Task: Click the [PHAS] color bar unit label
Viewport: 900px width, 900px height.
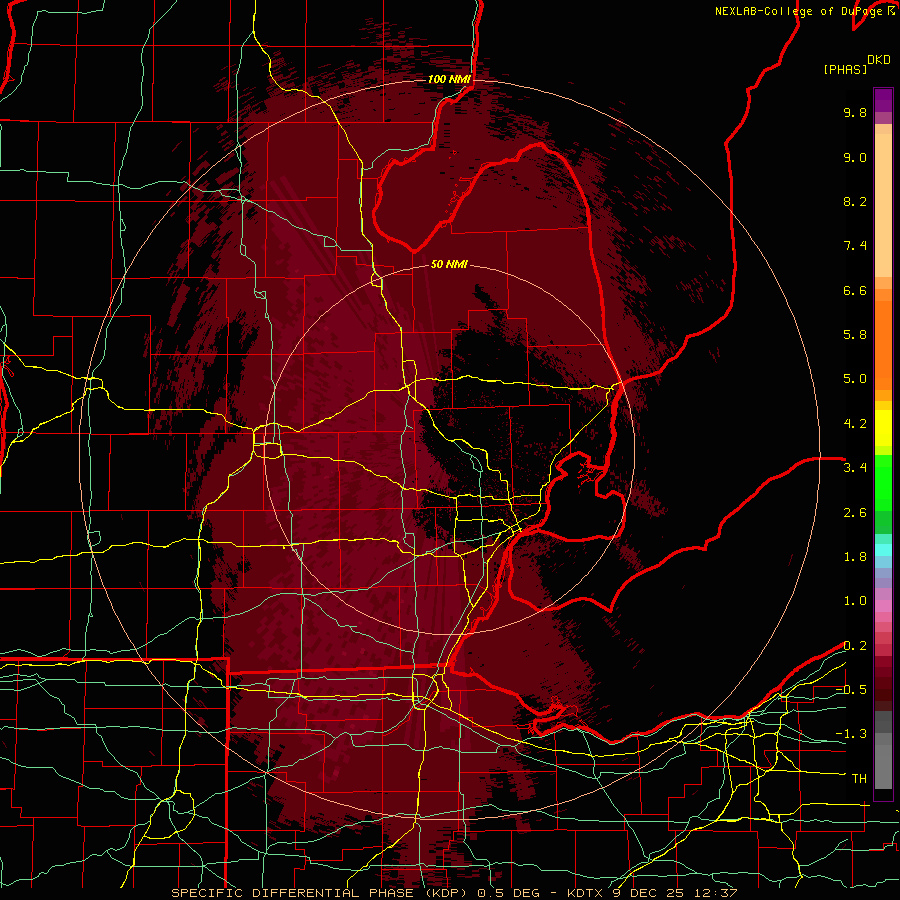Action: coord(845,69)
